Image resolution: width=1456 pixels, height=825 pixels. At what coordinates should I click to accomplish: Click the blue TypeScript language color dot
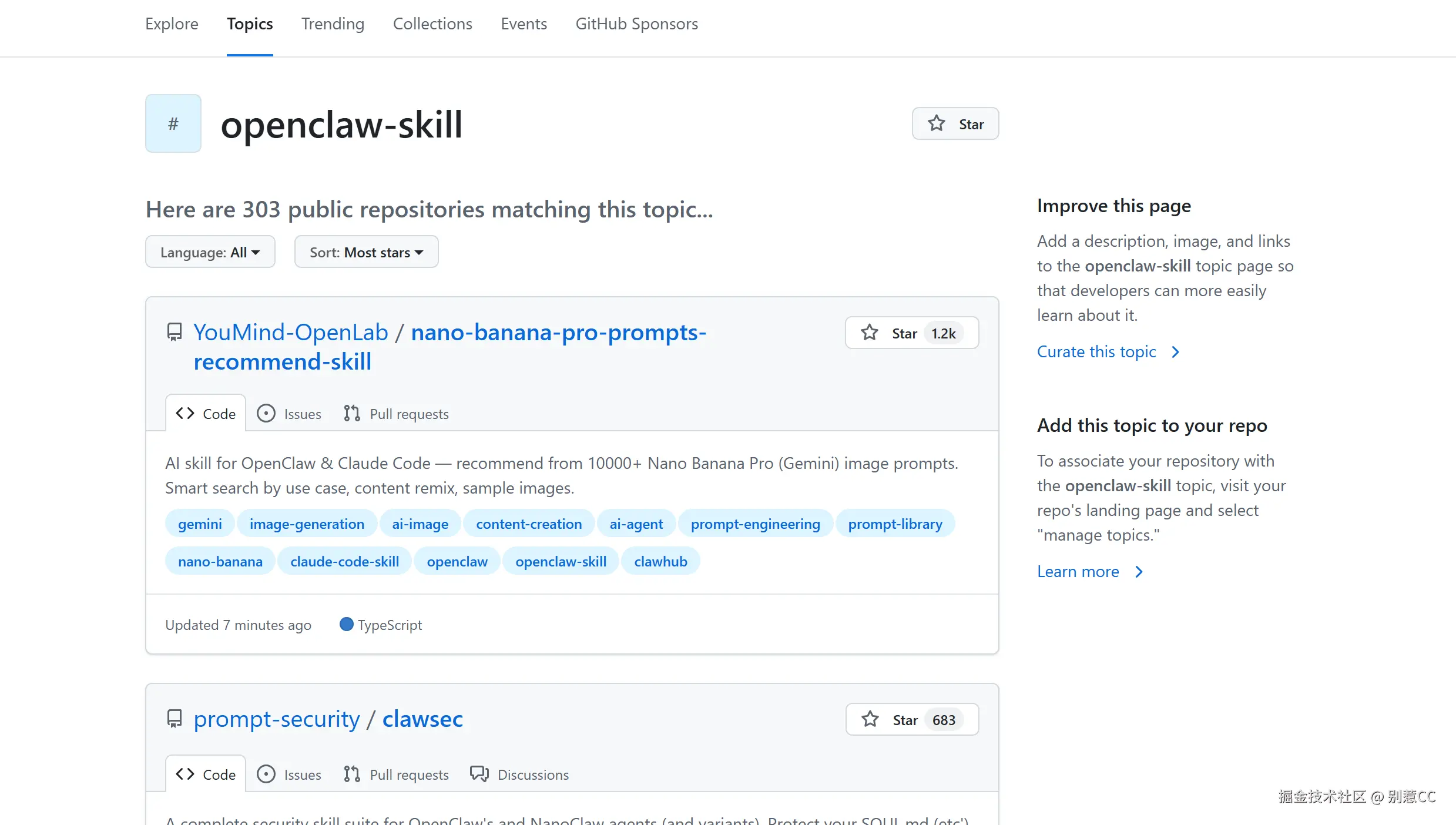point(346,624)
